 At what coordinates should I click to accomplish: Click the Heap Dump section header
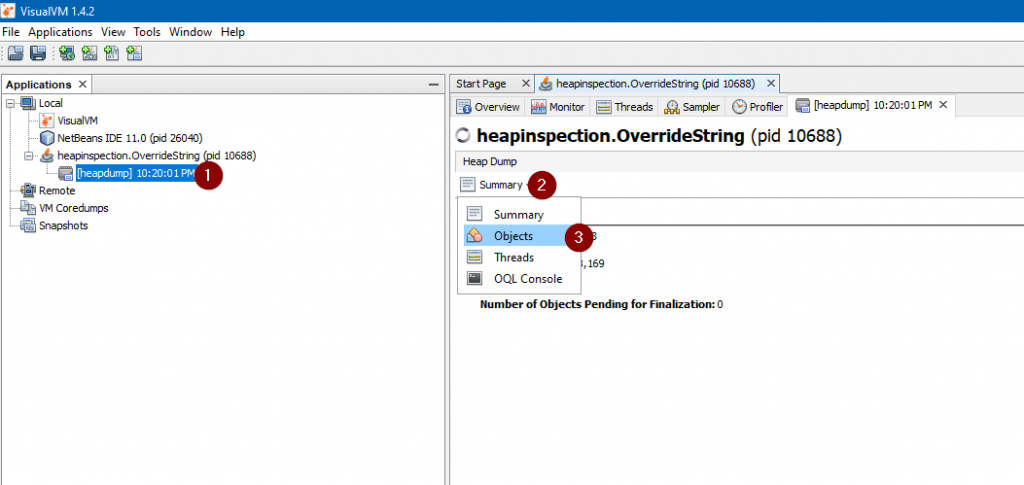tap(739, 161)
